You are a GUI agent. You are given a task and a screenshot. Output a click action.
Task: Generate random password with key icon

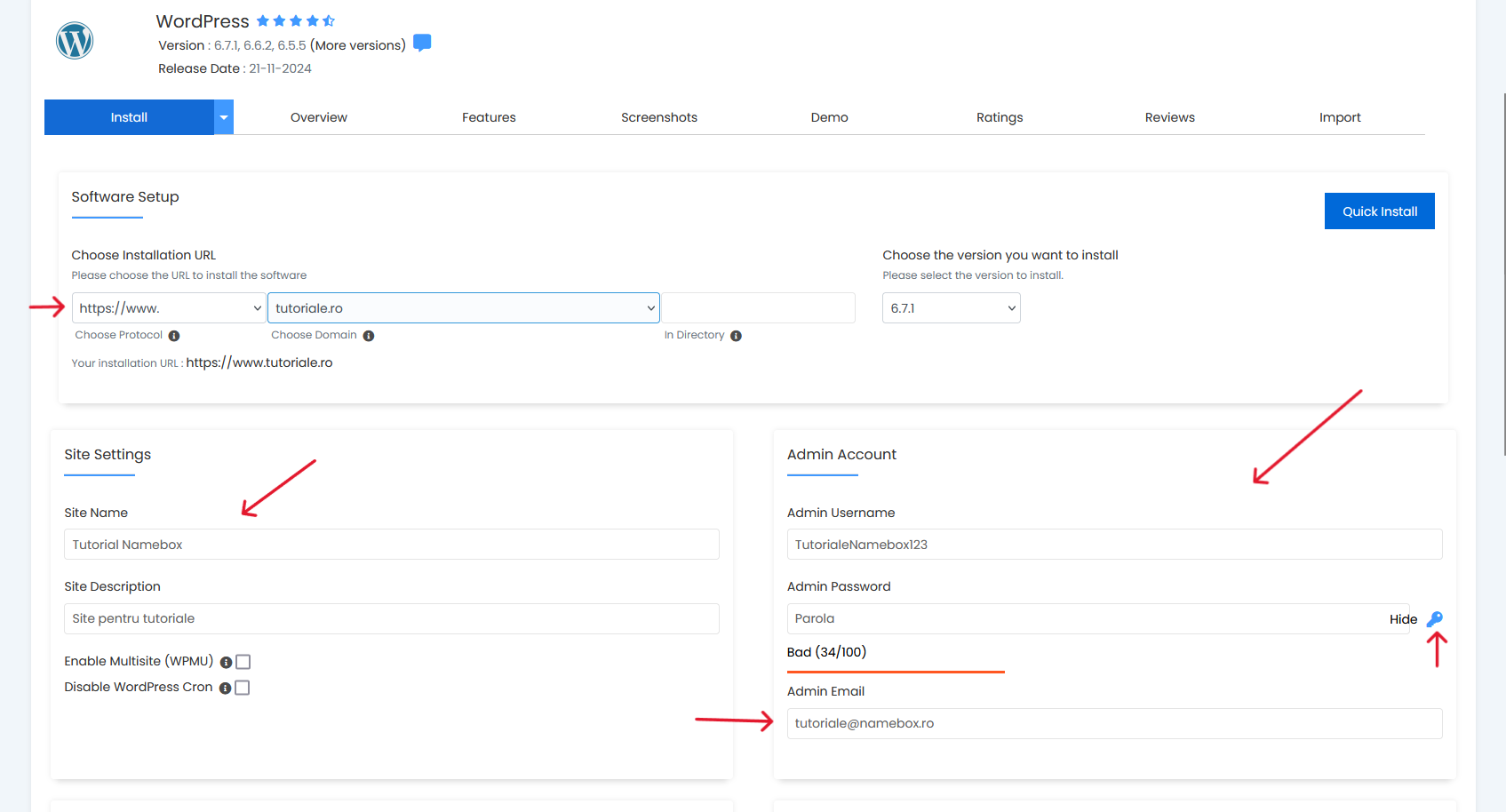pos(1435,619)
